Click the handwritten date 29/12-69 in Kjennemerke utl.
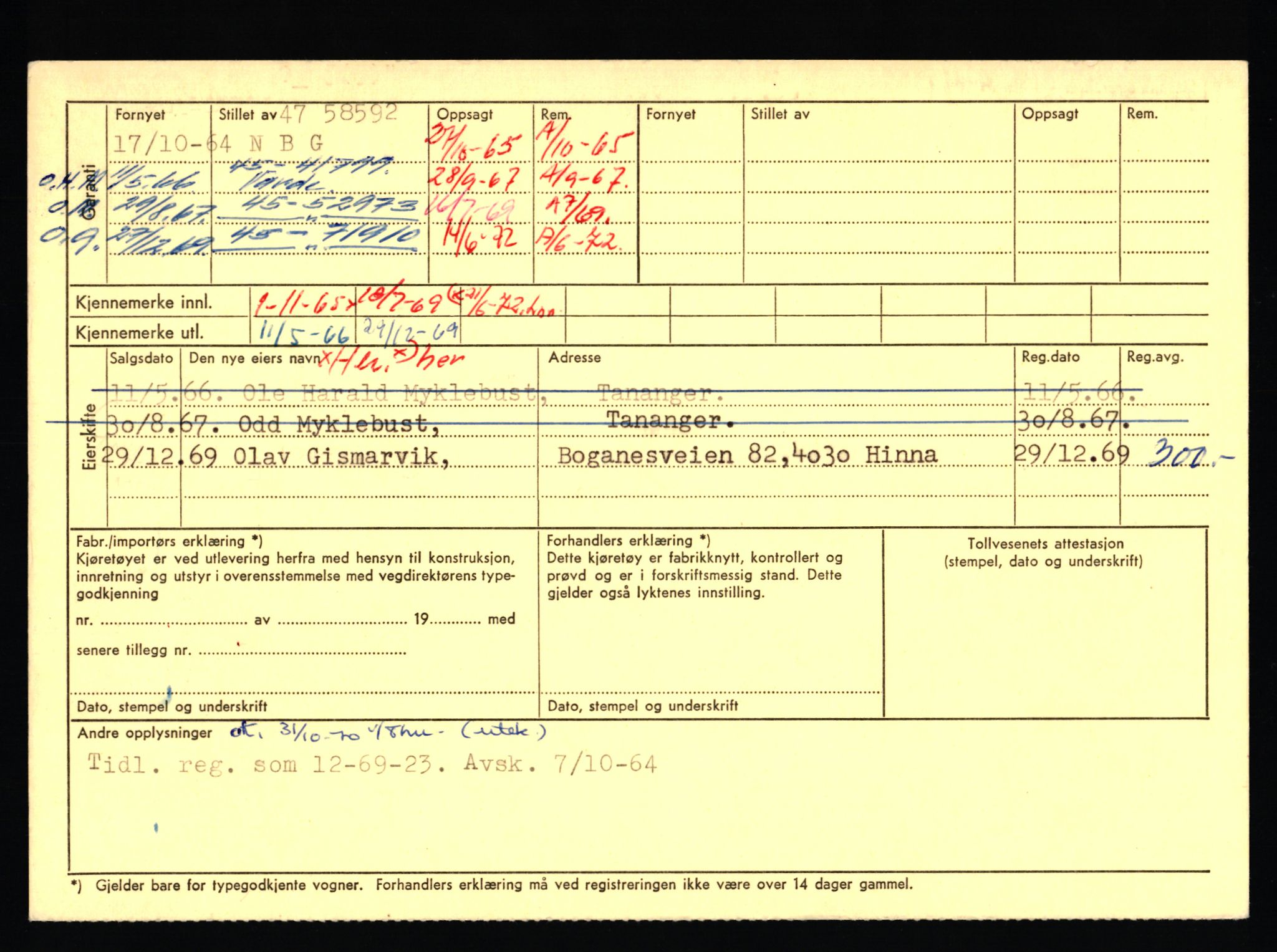 coord(410,332)
